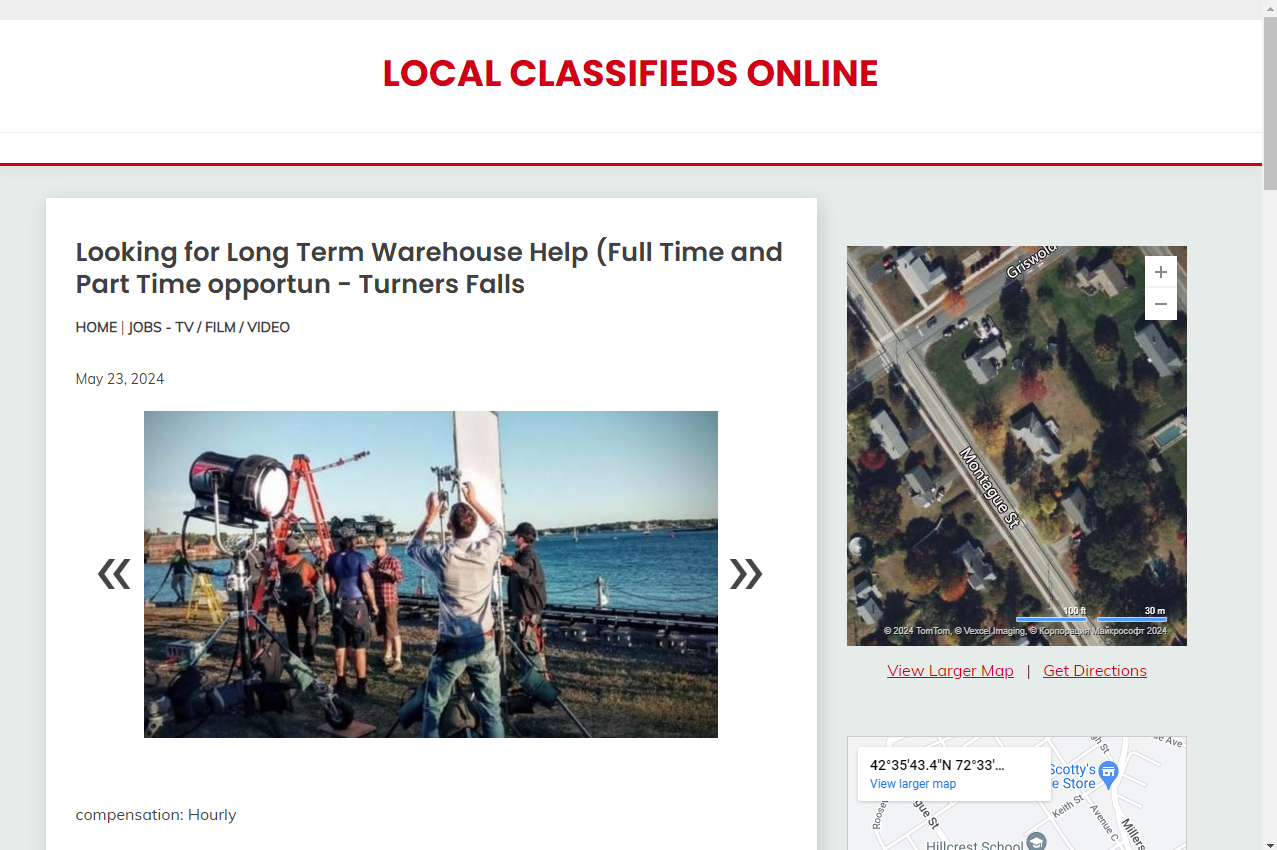Click the LOCAL CLASSIFIEDS ONLINE site title
The image size is (1277, 850).
tap(630, 74)
